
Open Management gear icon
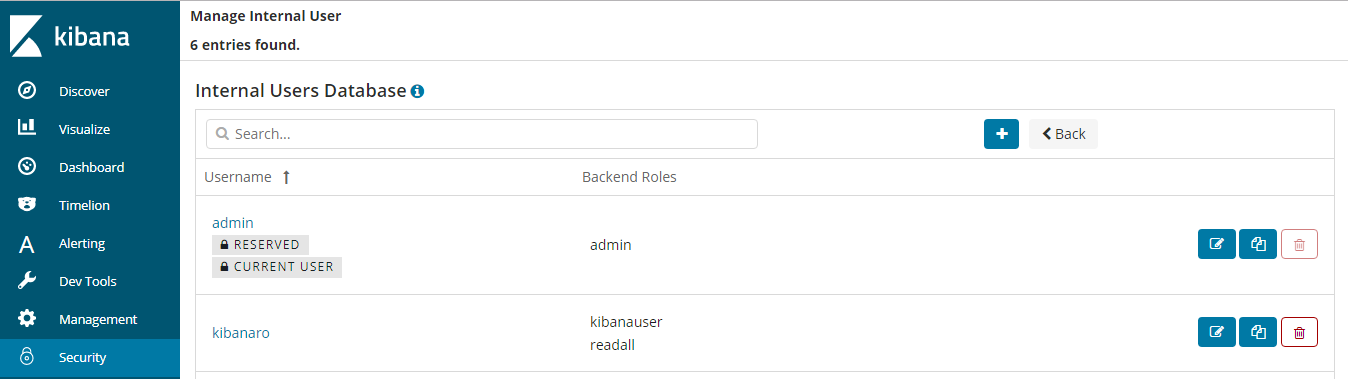(27, 319)
